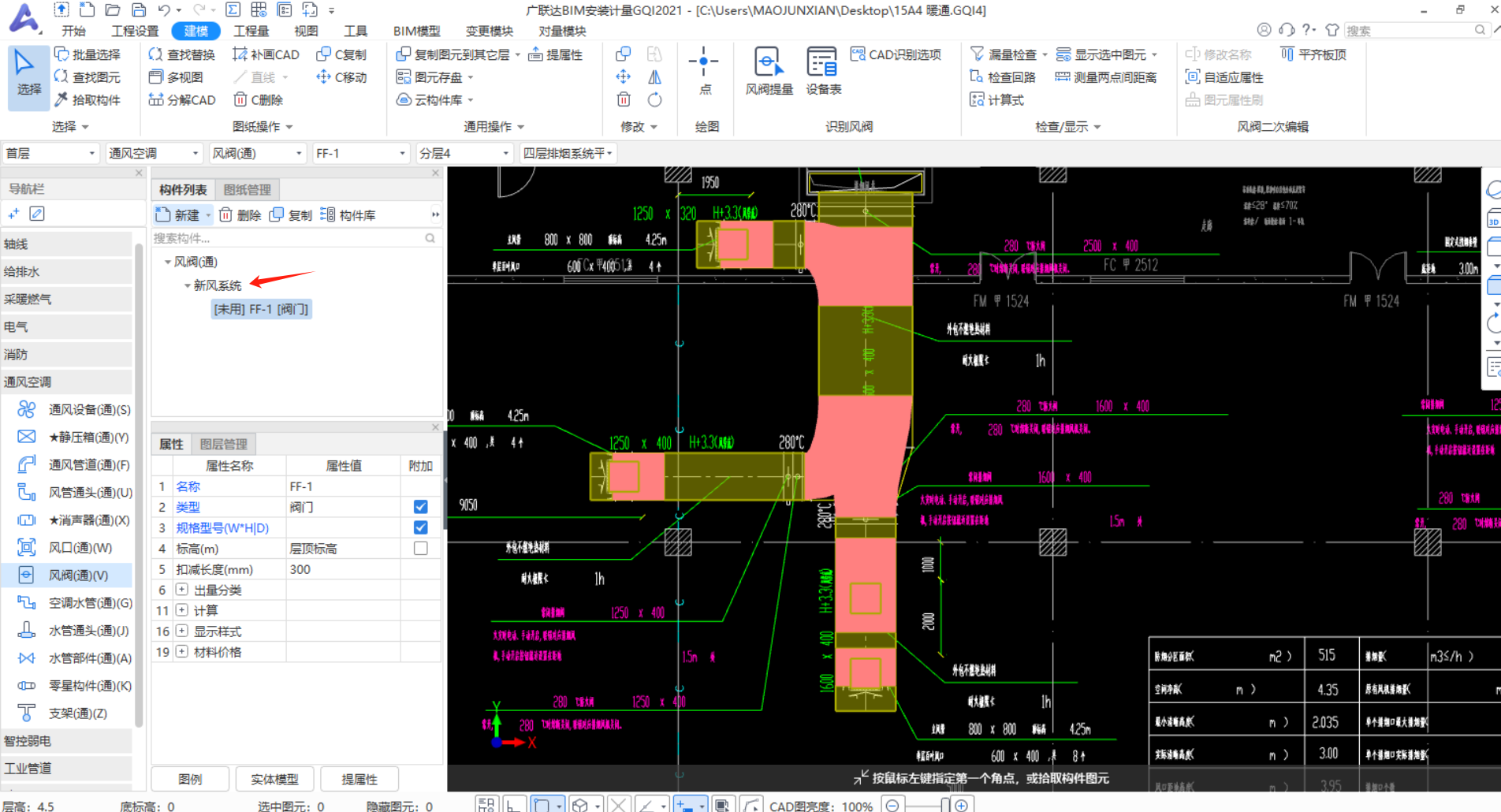Toggle 标高(m) row 附加 checkbox

(x=420, y=548)
